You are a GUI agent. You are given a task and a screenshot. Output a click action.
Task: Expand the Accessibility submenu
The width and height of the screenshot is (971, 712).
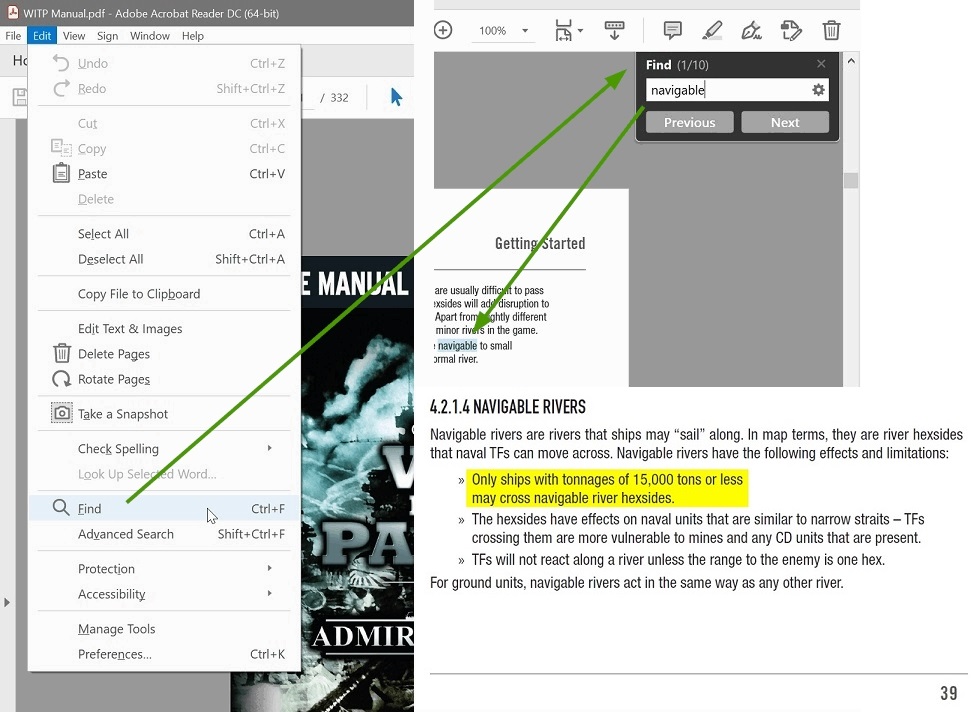[x=165, y=594]
